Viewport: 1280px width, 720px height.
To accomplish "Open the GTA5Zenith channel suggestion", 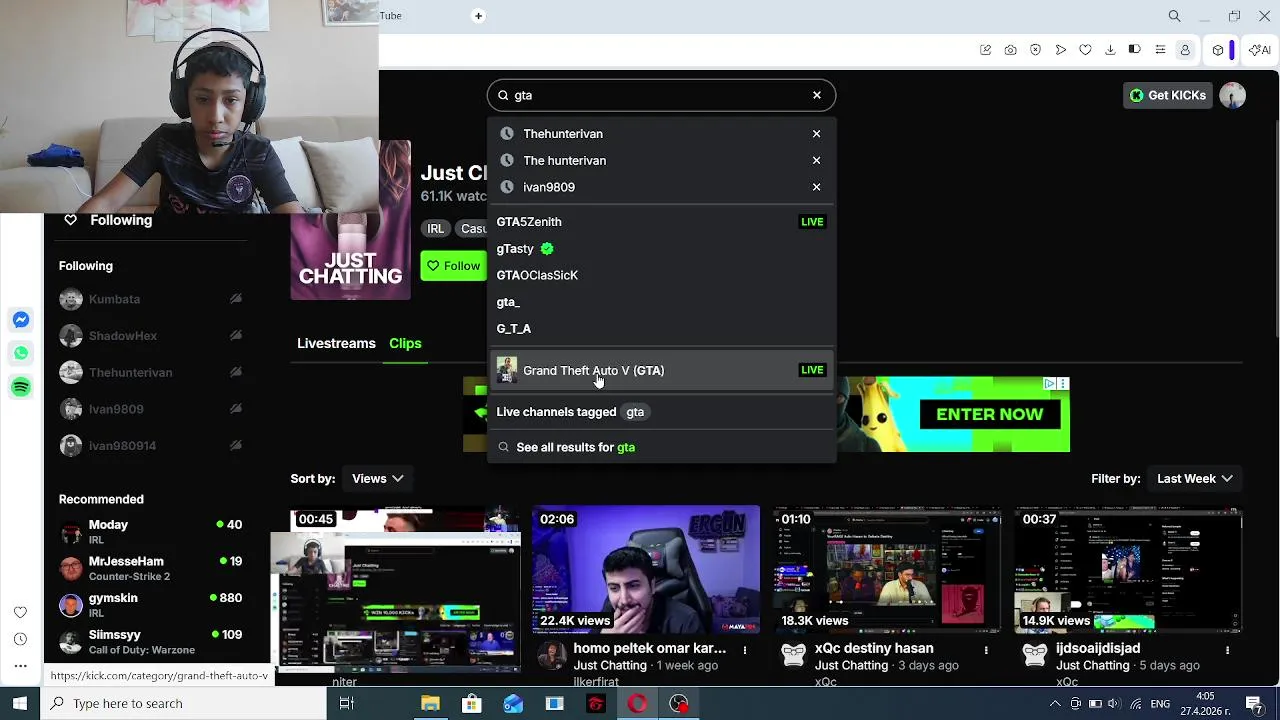I will 661,222.
